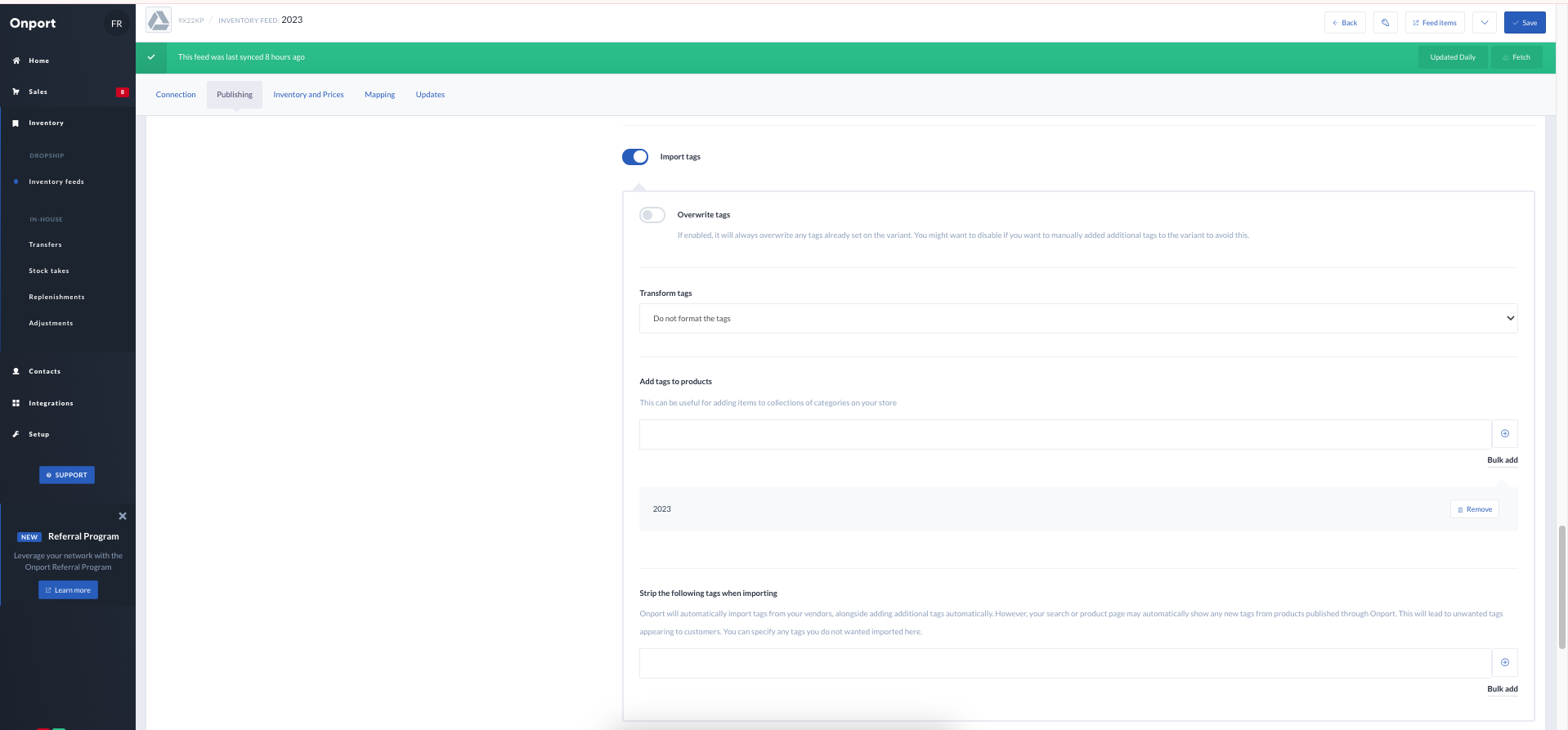Click the edit pencil icon button in header
This screenshot has height=730, width=1568.
point(1385,23)
